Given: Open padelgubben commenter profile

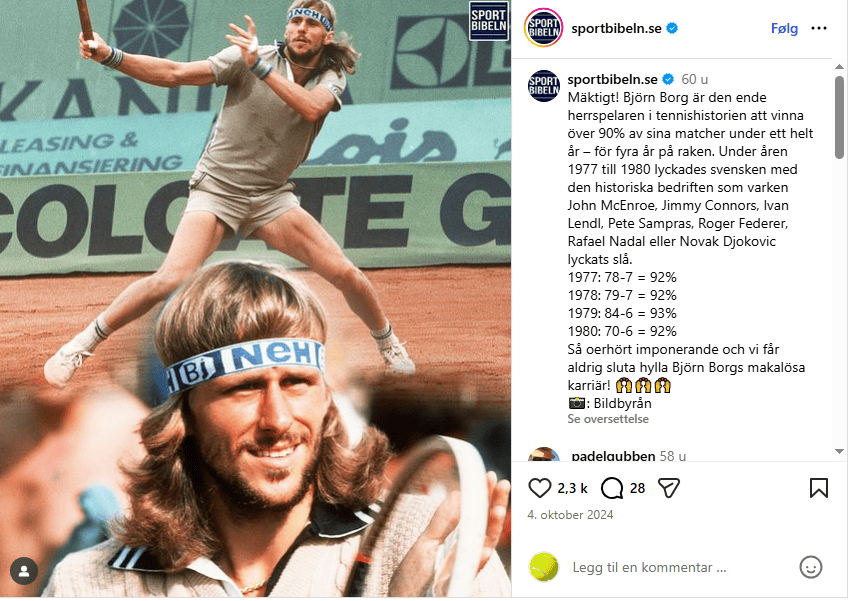Looking at the screenshot, I should pos(613,456).
